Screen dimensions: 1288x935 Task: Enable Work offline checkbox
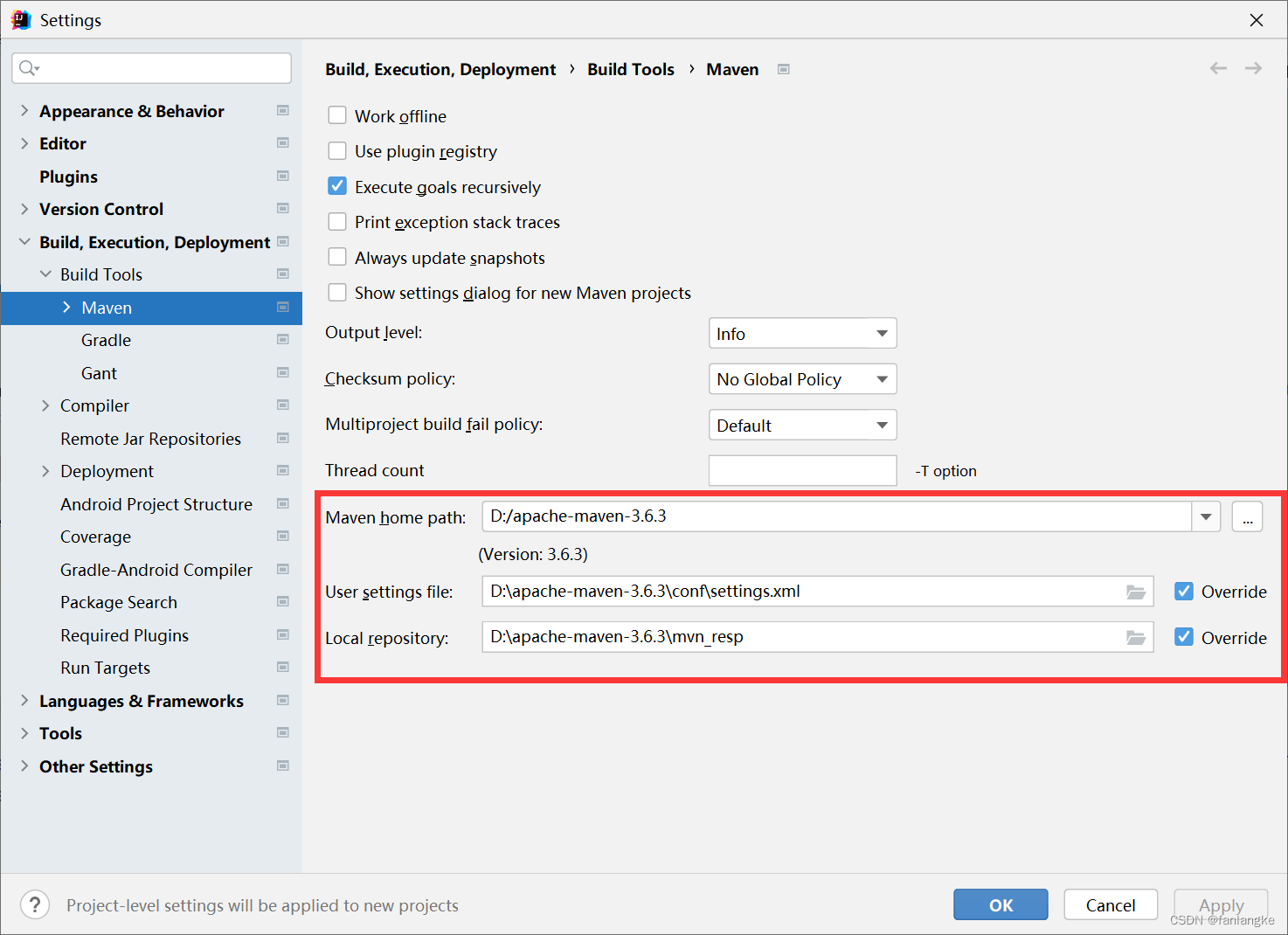tap(337, 115)
